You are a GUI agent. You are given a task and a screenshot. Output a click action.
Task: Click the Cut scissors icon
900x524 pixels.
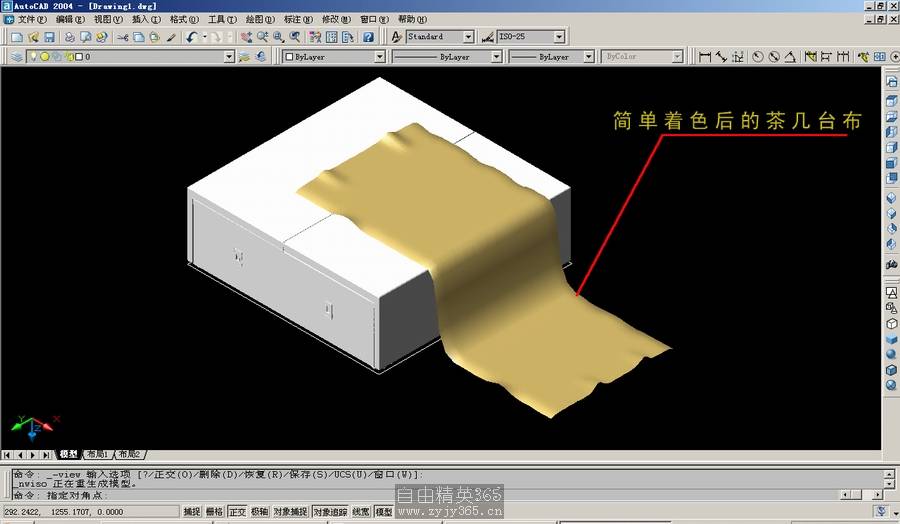[x=123, y=37]
